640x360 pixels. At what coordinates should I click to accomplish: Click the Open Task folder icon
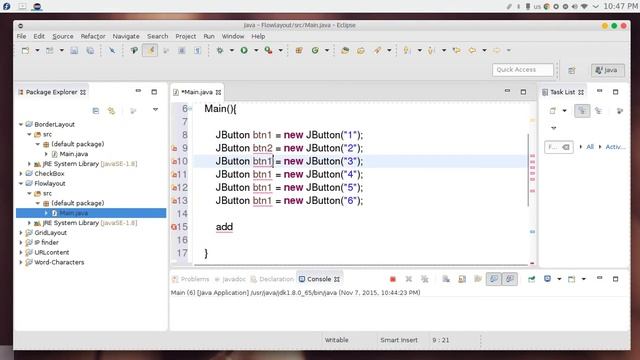pos(361,51)
